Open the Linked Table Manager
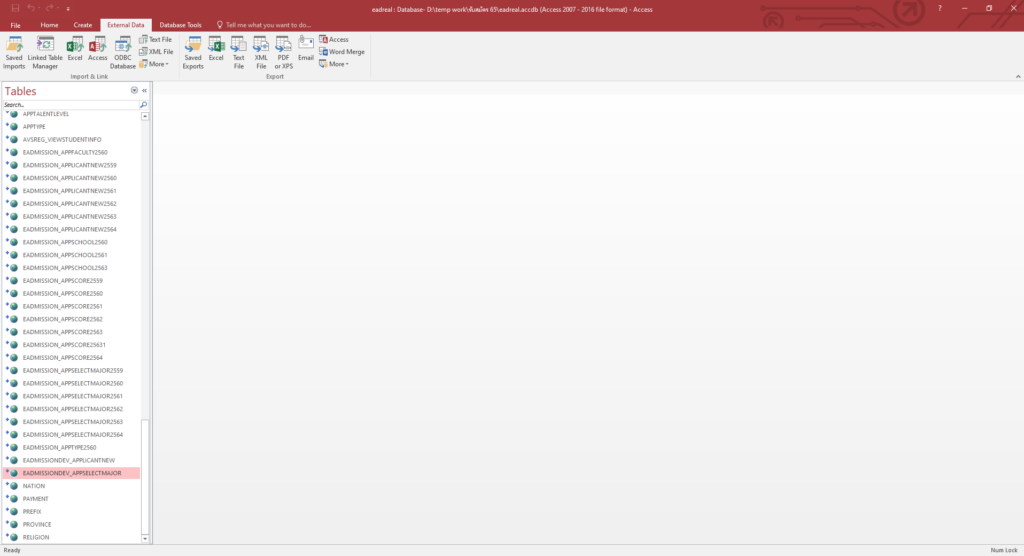This screenshot has width=1024, height=556. (45, 51)
